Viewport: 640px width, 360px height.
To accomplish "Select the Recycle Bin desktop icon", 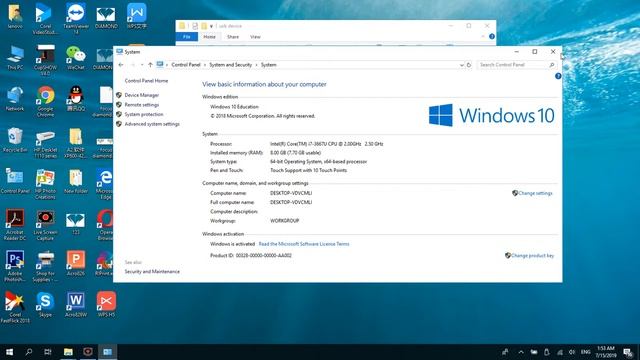I will point(15,140).
